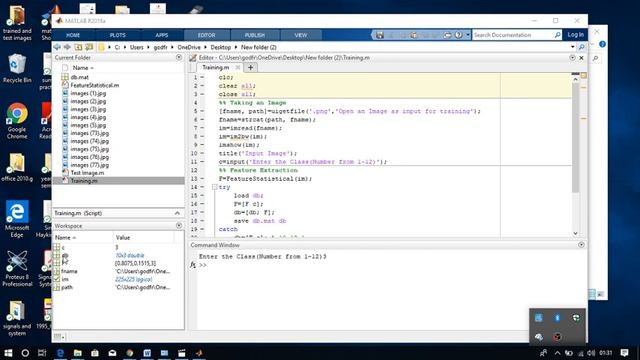Open the Current Folder panel actions menu
Screen dimensions: 640x360
[179, 58]
